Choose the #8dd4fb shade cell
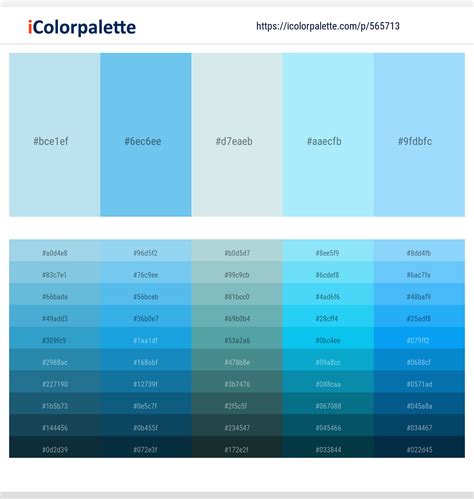This screenshot has width=474, height=499. [419, 251]
